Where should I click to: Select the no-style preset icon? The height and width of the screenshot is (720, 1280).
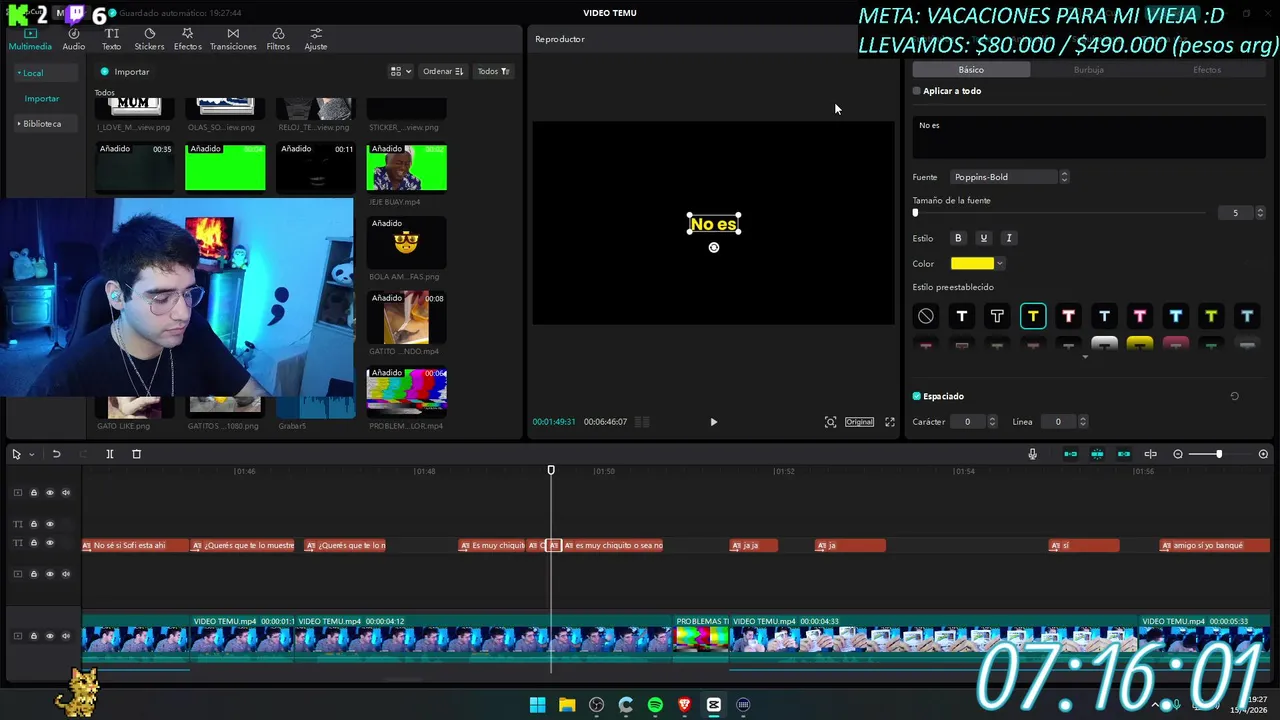[926, 317]
